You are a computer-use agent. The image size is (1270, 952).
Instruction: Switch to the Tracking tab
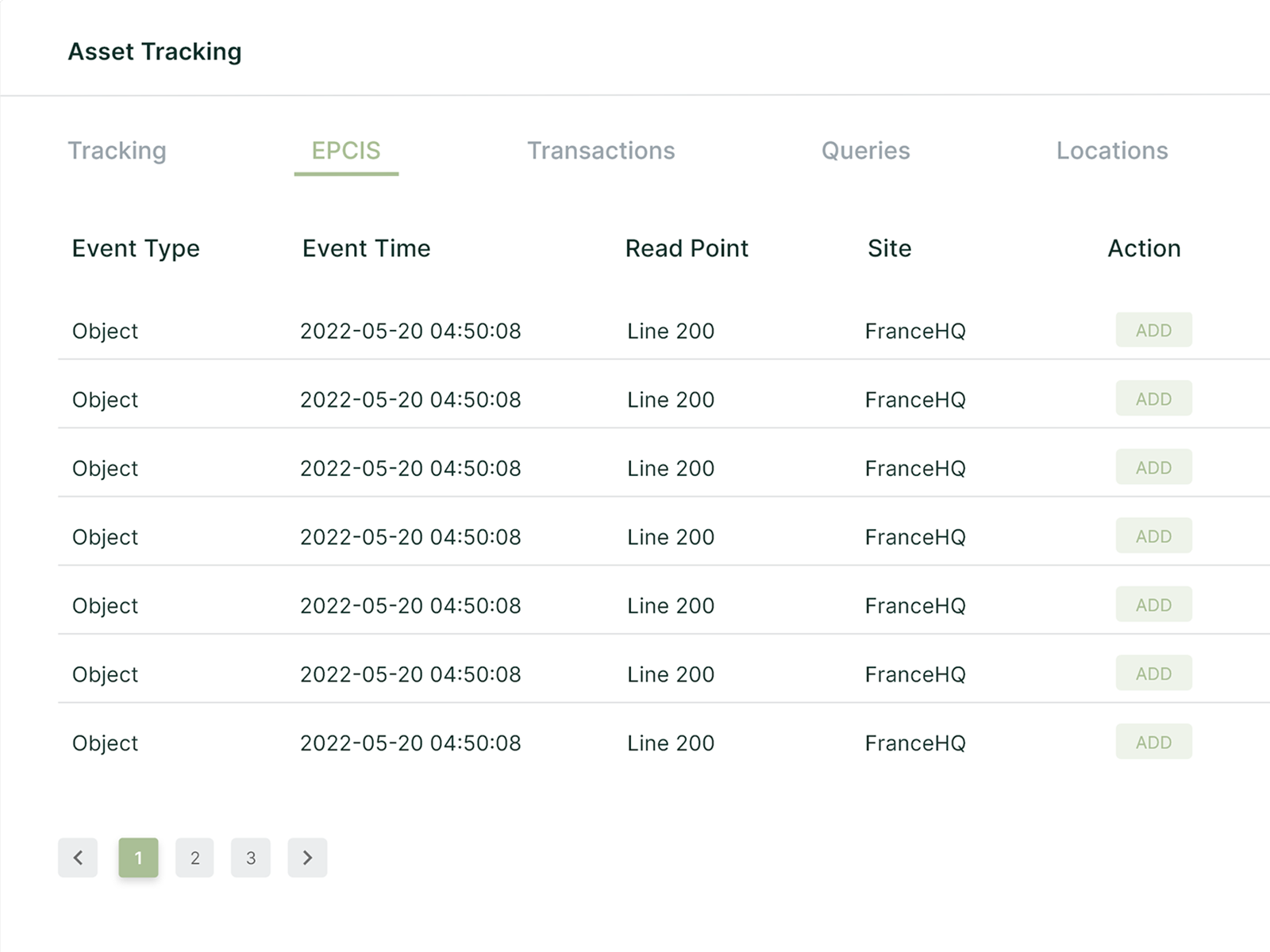tap(117, 151)
